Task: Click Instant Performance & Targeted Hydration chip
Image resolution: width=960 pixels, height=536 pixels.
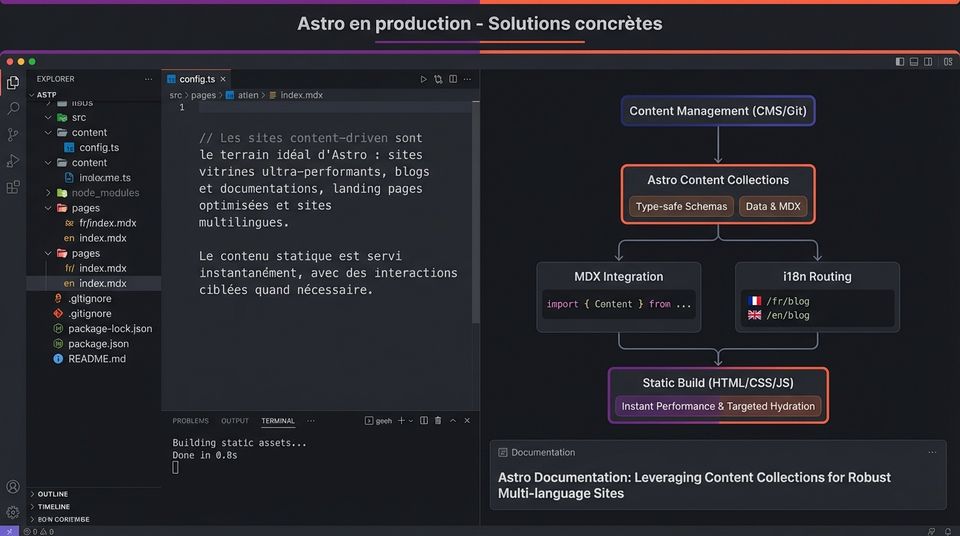Action: pyautogui.click(x=718, y=406)
